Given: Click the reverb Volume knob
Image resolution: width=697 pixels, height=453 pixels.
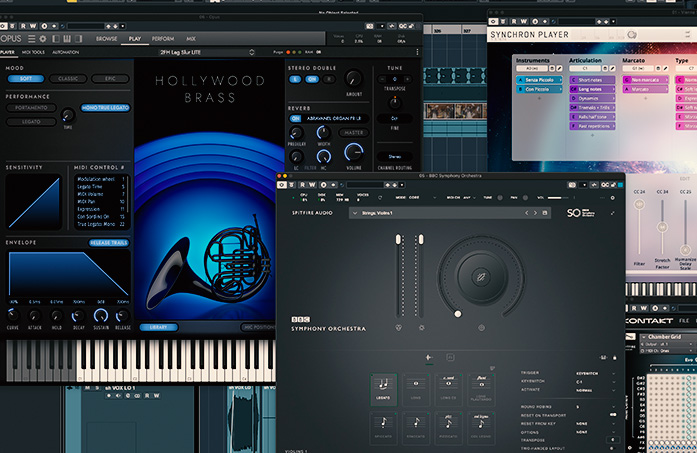Looking at the screenshot, I should coord(355,153).
